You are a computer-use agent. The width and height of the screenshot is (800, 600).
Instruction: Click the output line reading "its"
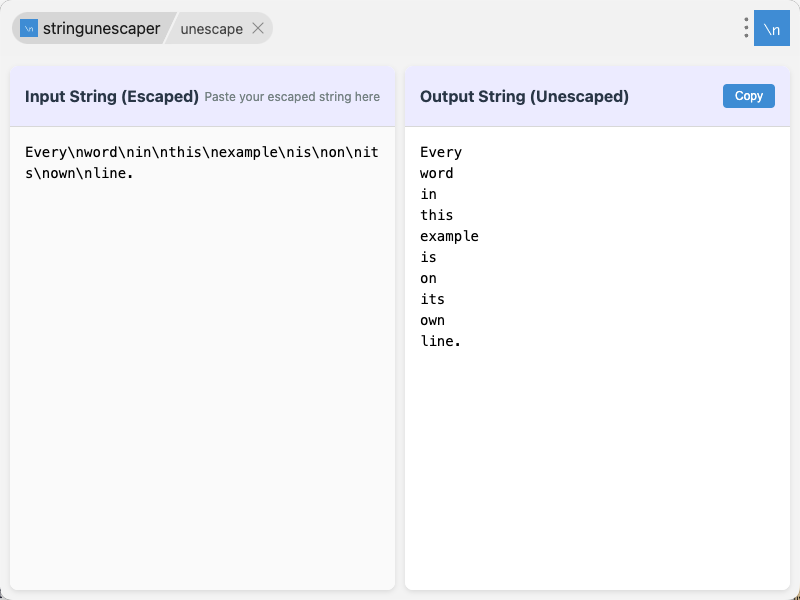432,299
